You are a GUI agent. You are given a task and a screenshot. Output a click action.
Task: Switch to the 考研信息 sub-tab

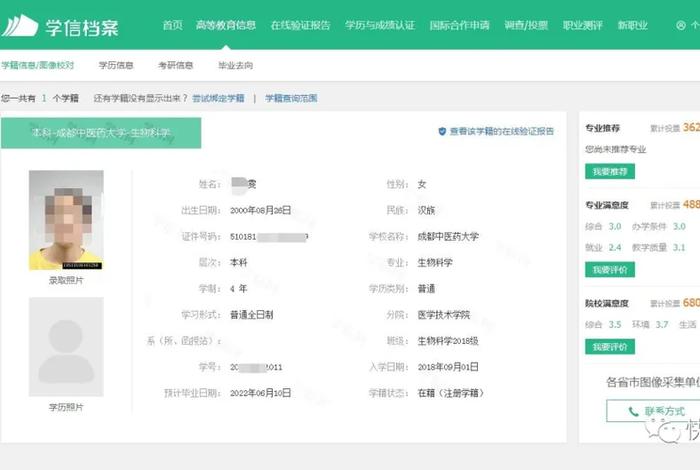point(175,65)
